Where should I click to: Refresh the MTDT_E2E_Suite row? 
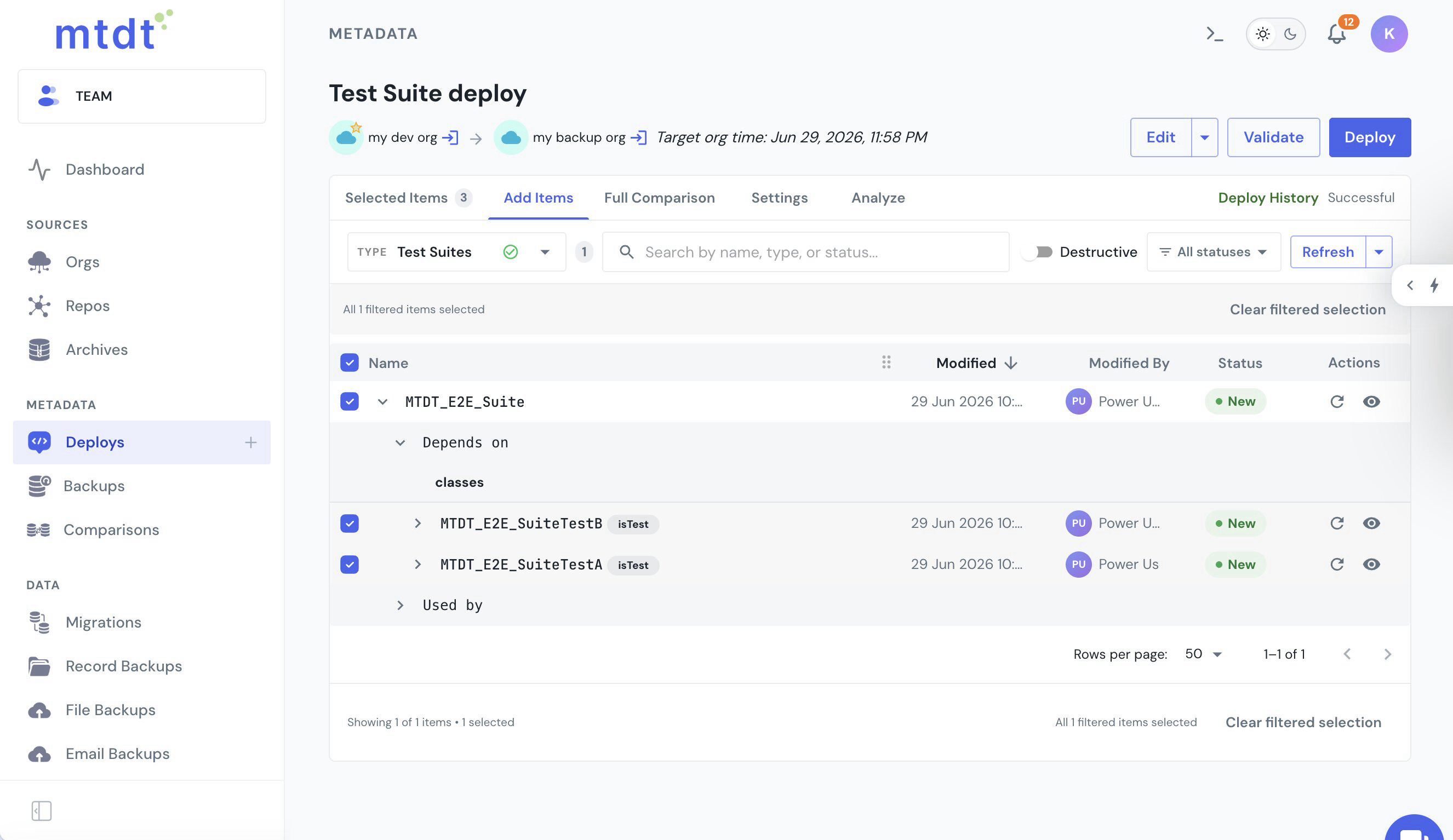coord(1337,401)
